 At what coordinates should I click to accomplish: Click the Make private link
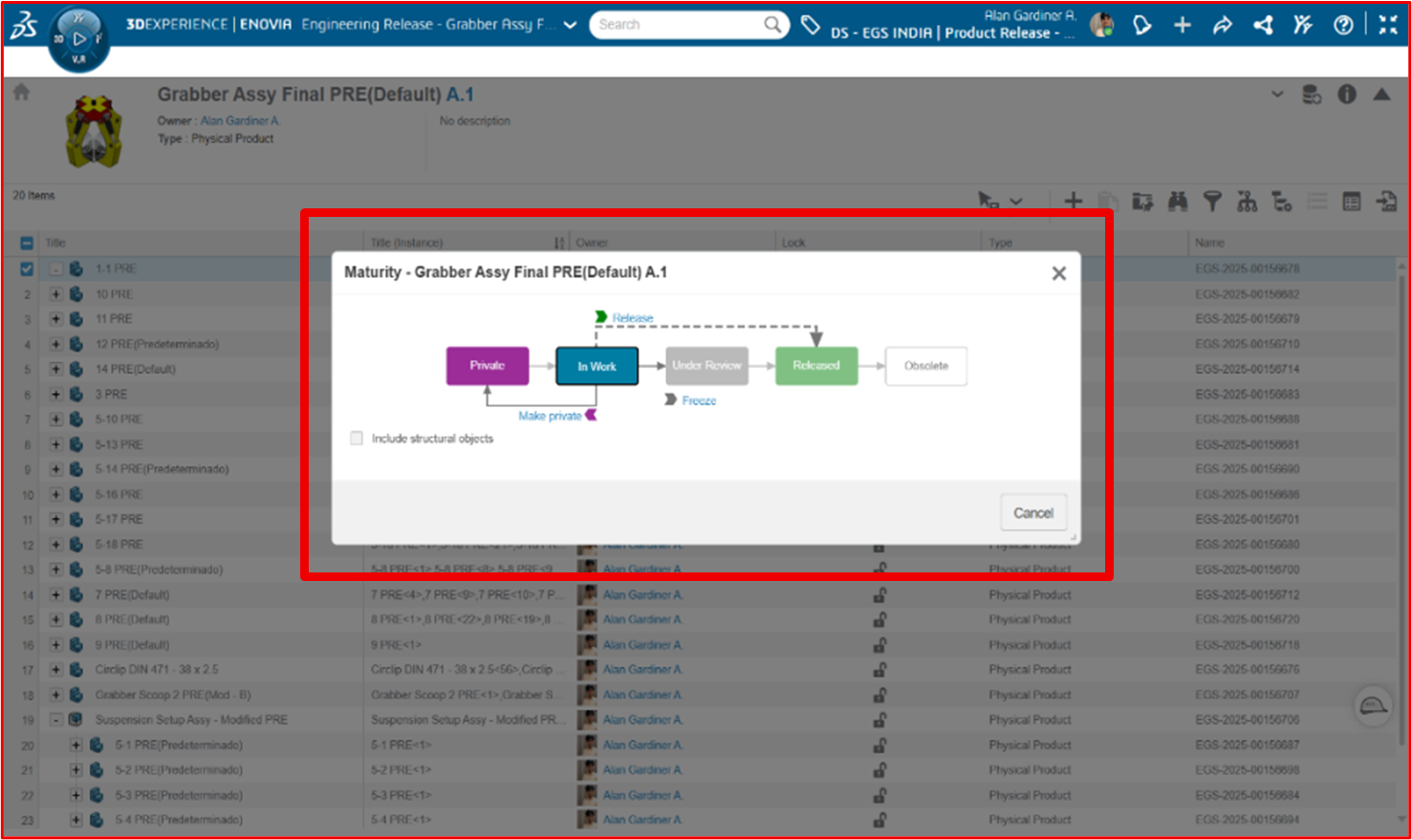point(550,416)
